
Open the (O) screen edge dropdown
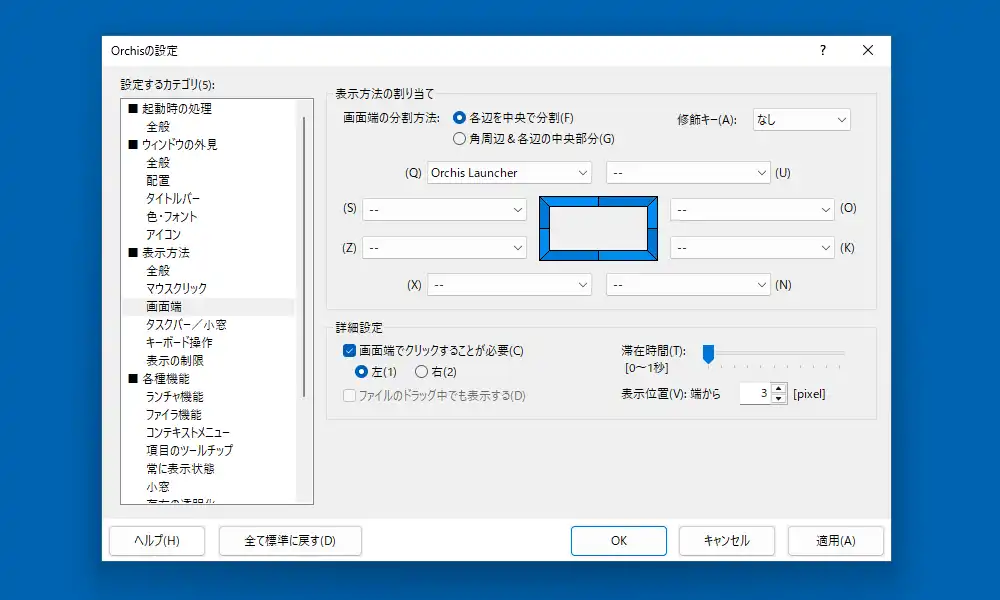(x=752, y=210)
